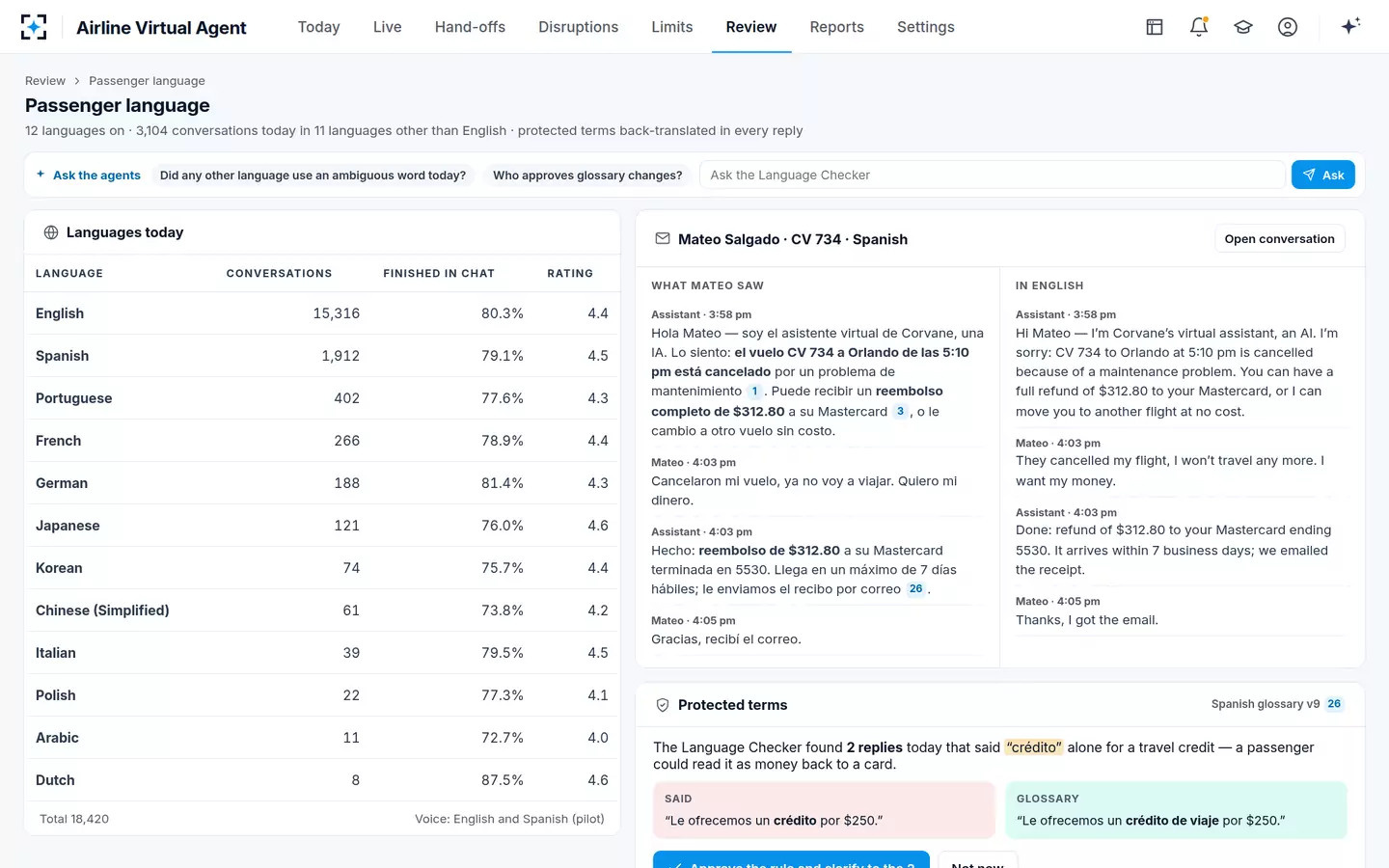Screen dimensions: 1389x868
Task: Click the Airline Virtual Agent logo icon
Action: (34, 27)
